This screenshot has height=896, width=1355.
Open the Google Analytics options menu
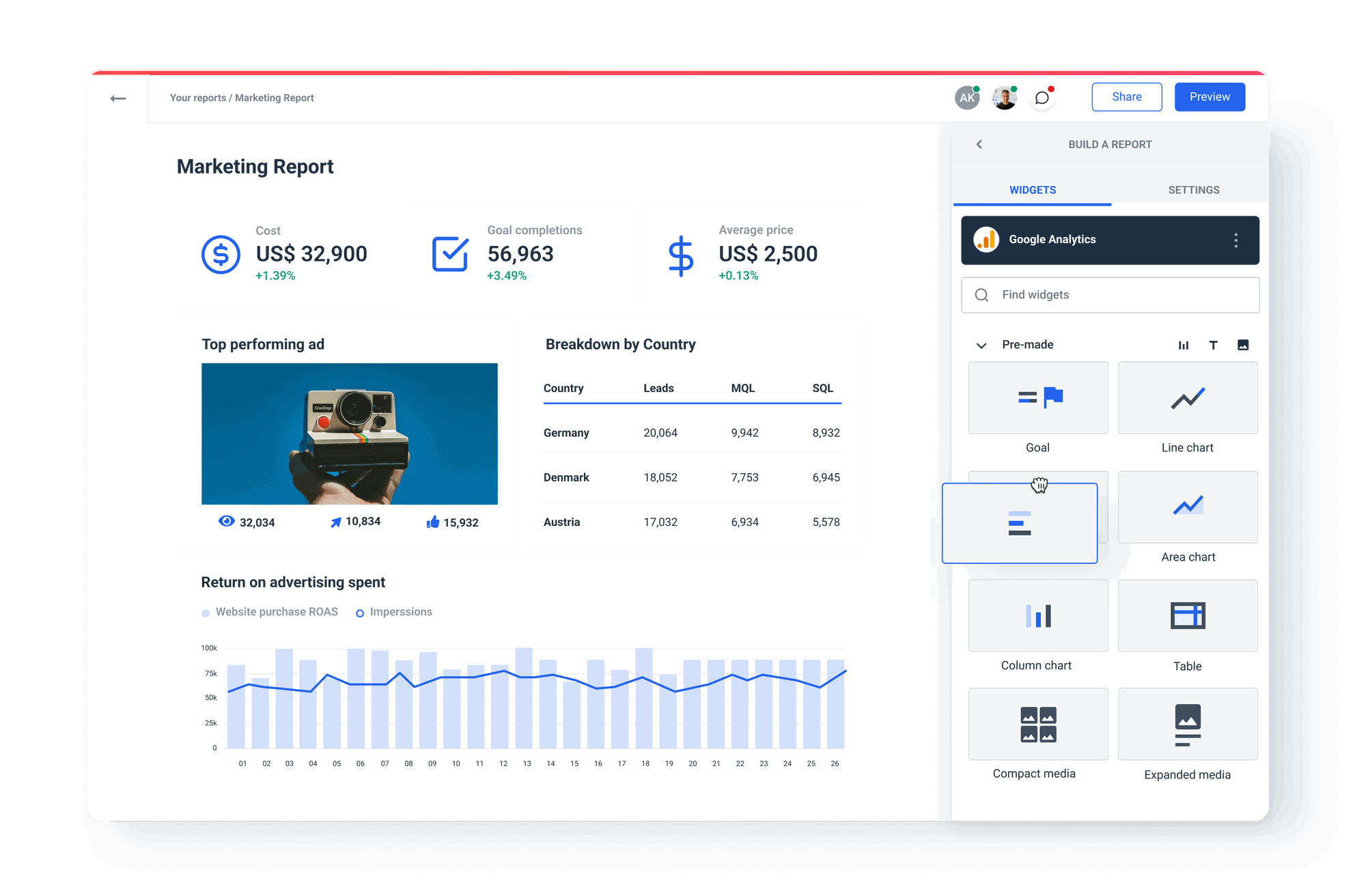click(1235, 240)
